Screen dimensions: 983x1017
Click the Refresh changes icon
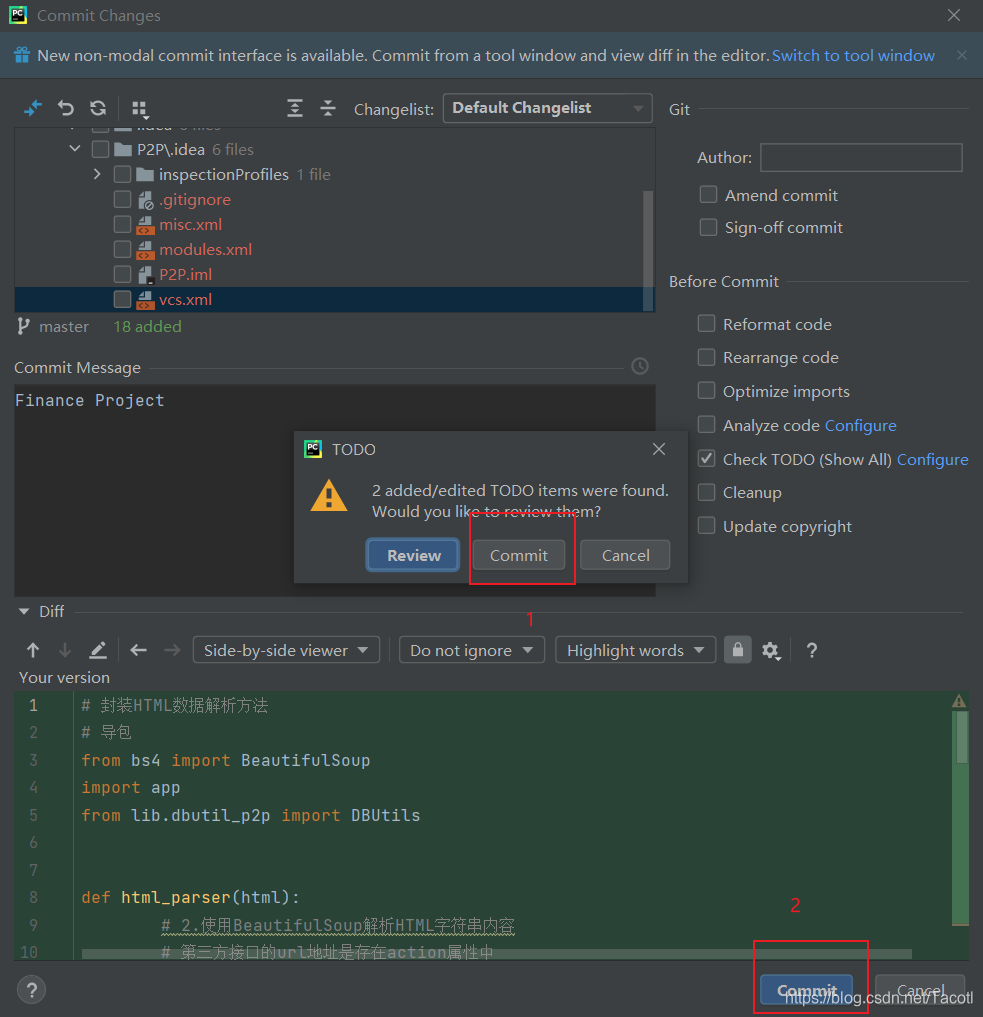point(98,108)
